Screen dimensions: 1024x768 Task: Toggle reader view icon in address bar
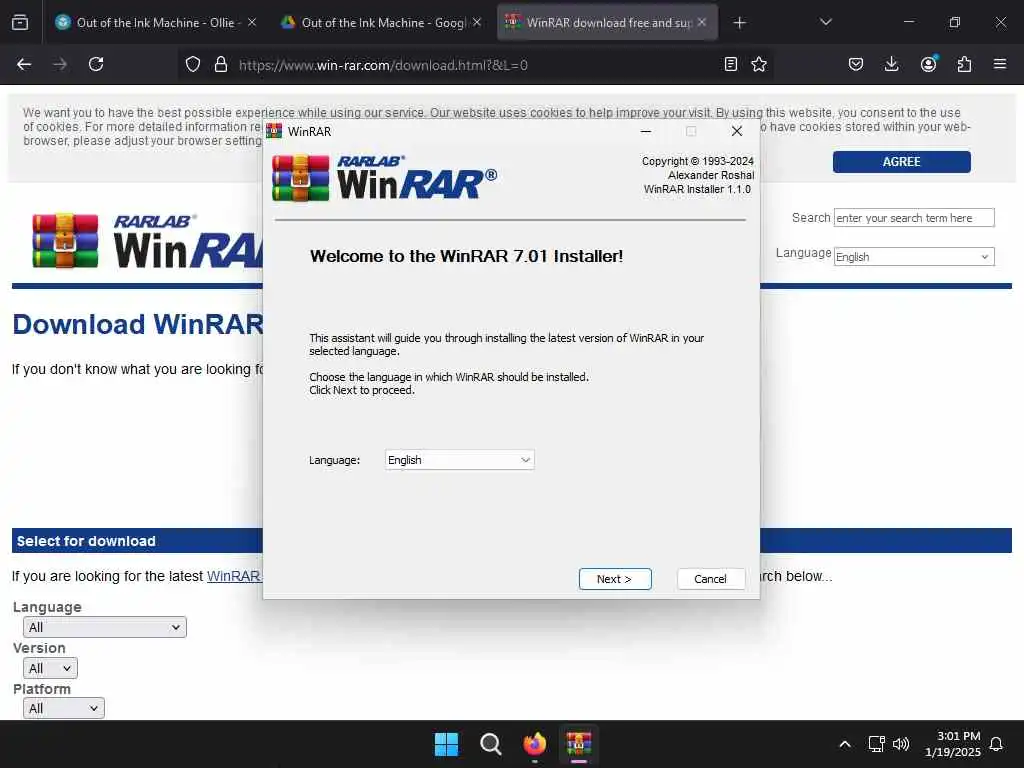pyautogui.click(x=731, y=64)
